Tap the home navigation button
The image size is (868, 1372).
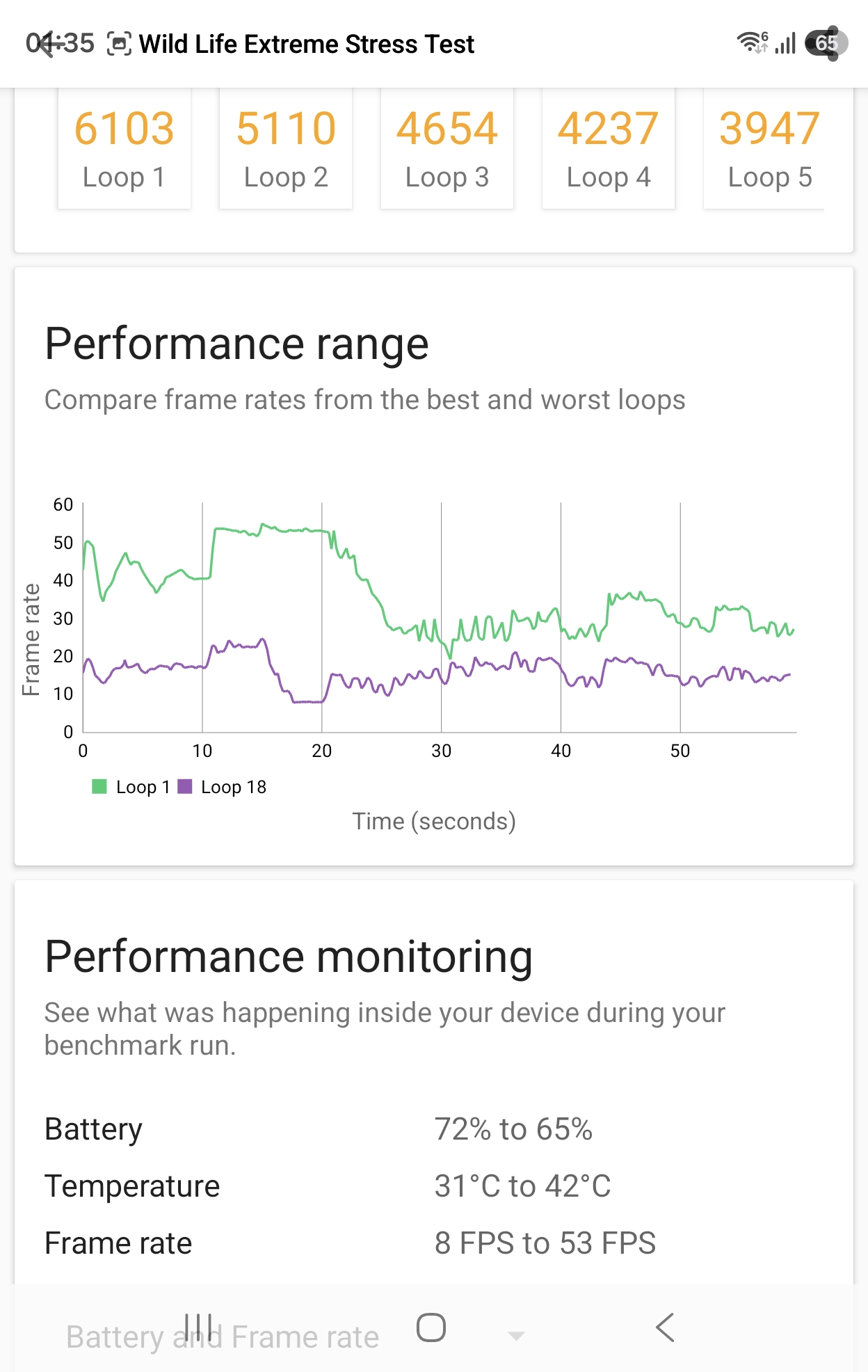[431, 1327]
